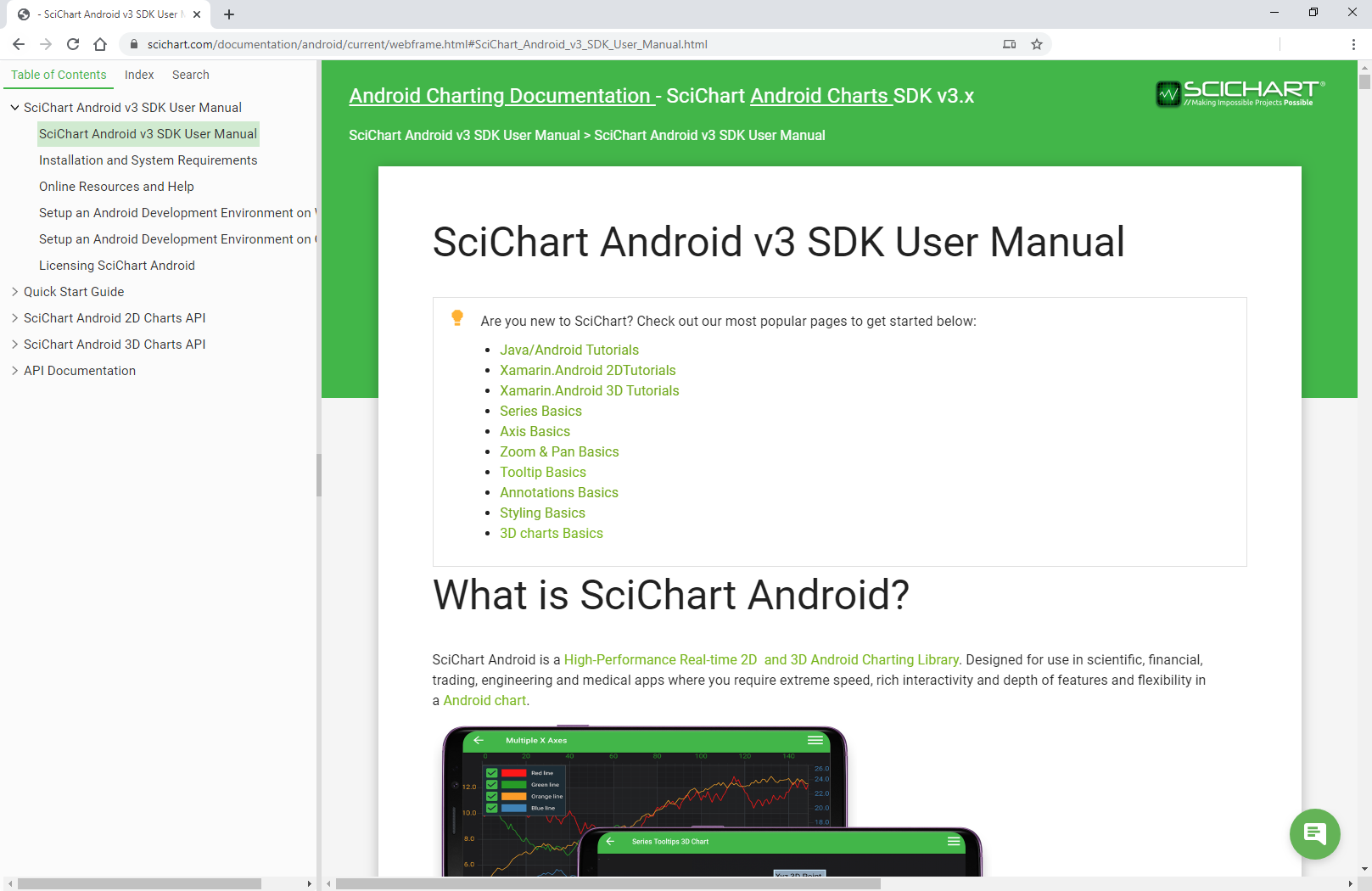View site security lock information

coord(133,44)
